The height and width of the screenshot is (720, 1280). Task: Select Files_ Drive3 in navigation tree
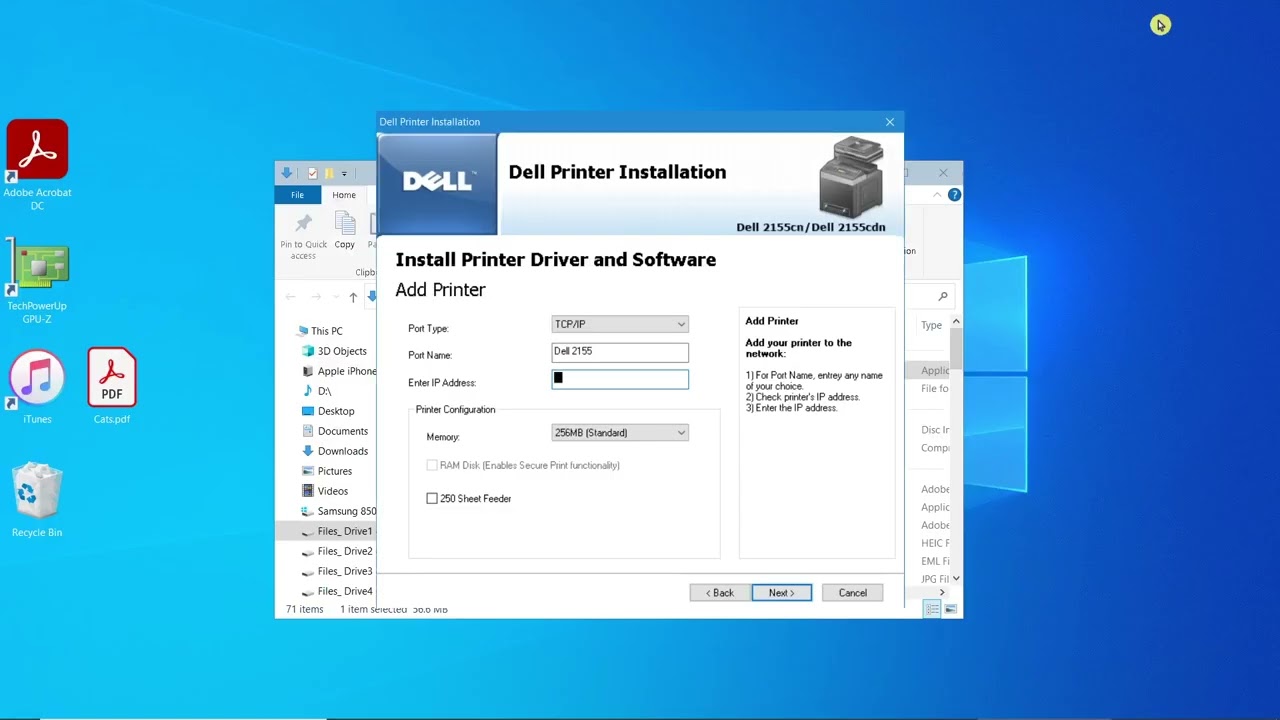(x=337, y=571)
